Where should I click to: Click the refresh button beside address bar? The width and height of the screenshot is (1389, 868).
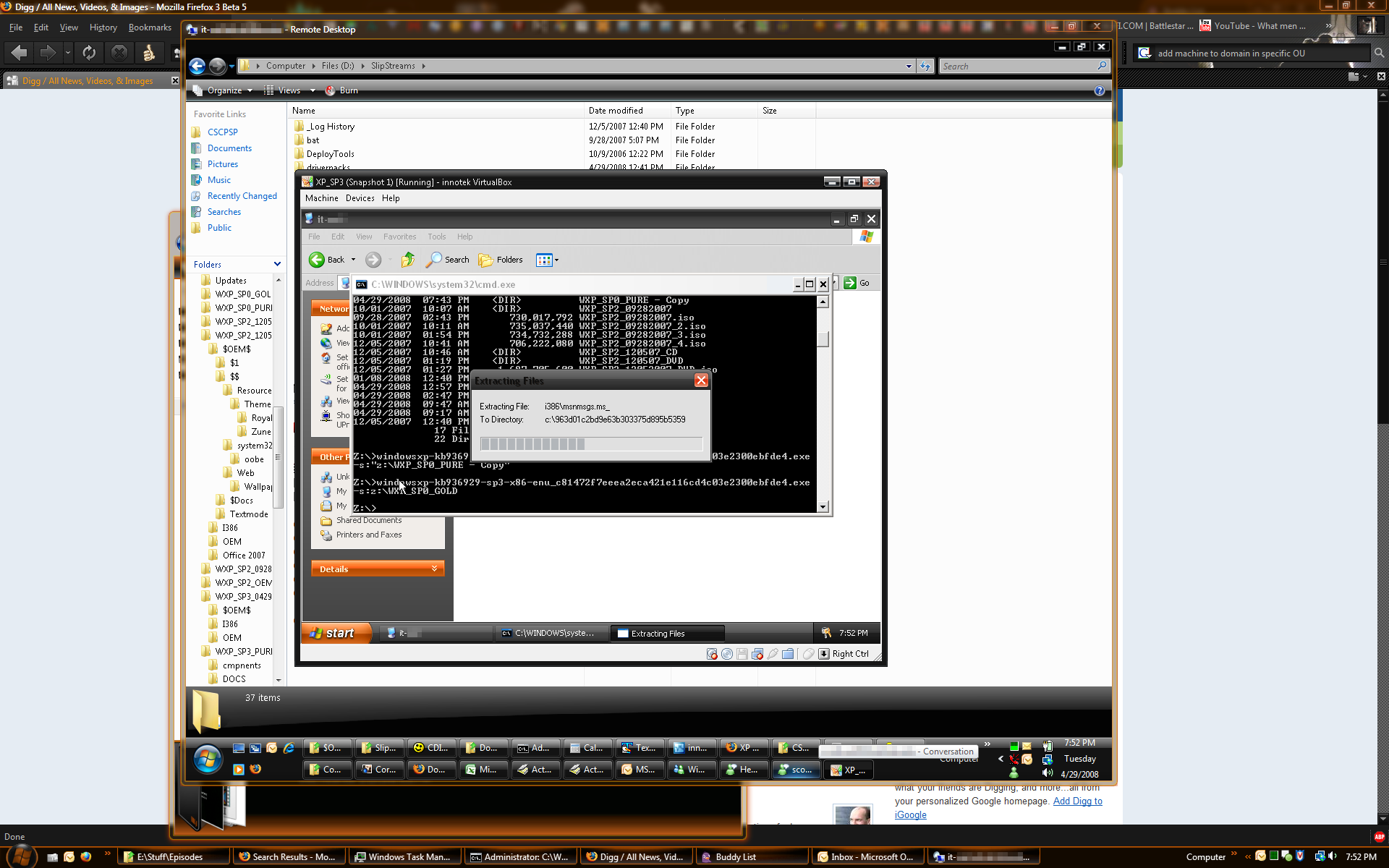925,66
